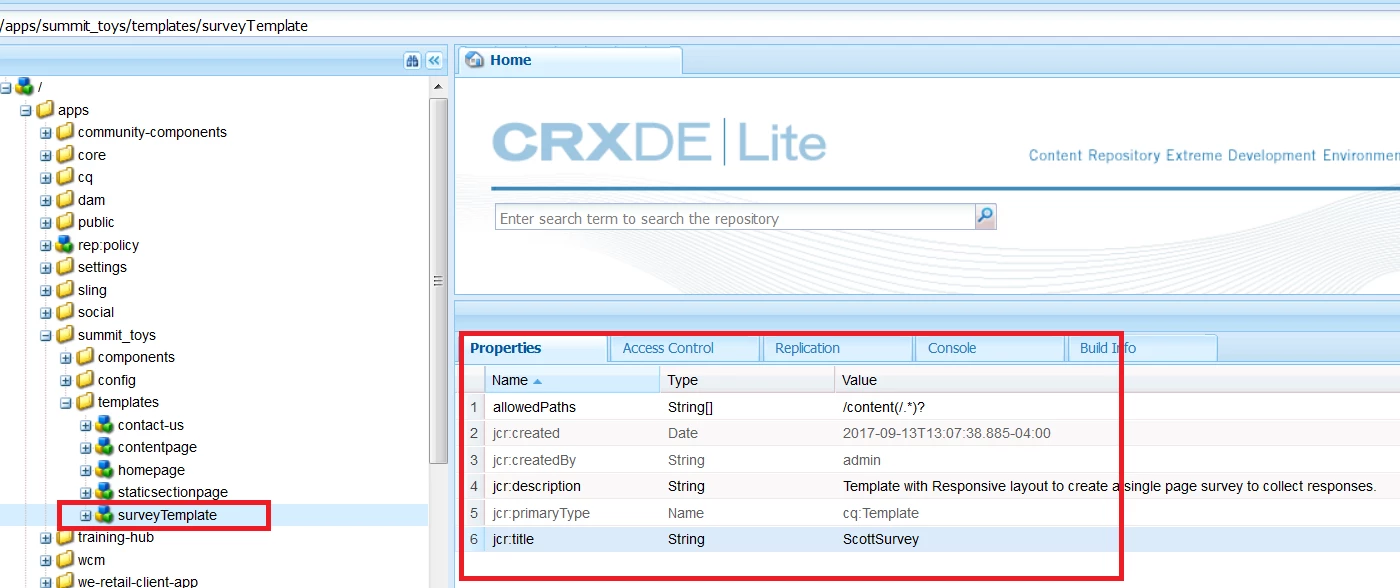
Task: Switch to the Properties tab
Action: tap(534, 348)
